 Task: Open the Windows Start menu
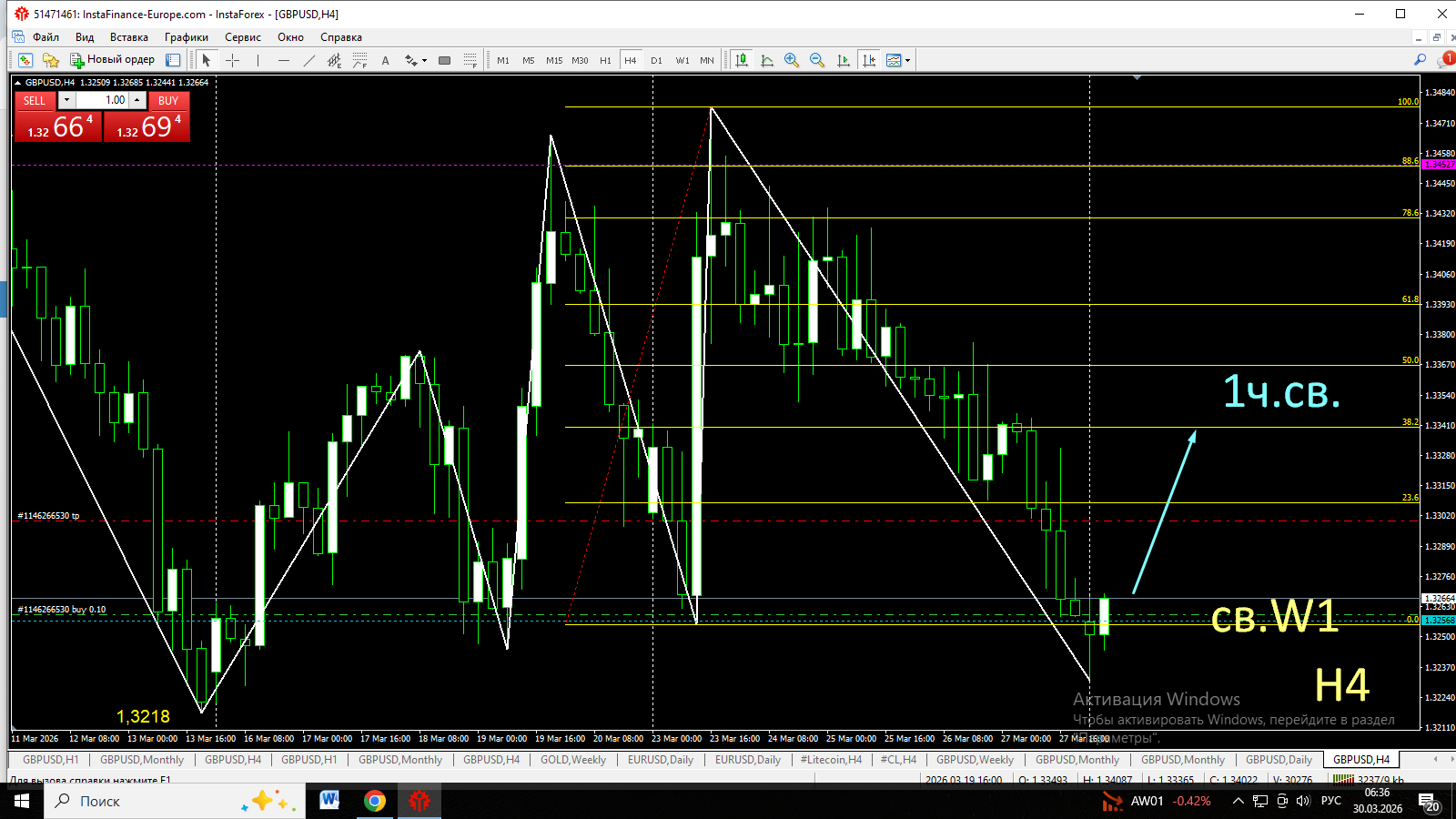22,801
